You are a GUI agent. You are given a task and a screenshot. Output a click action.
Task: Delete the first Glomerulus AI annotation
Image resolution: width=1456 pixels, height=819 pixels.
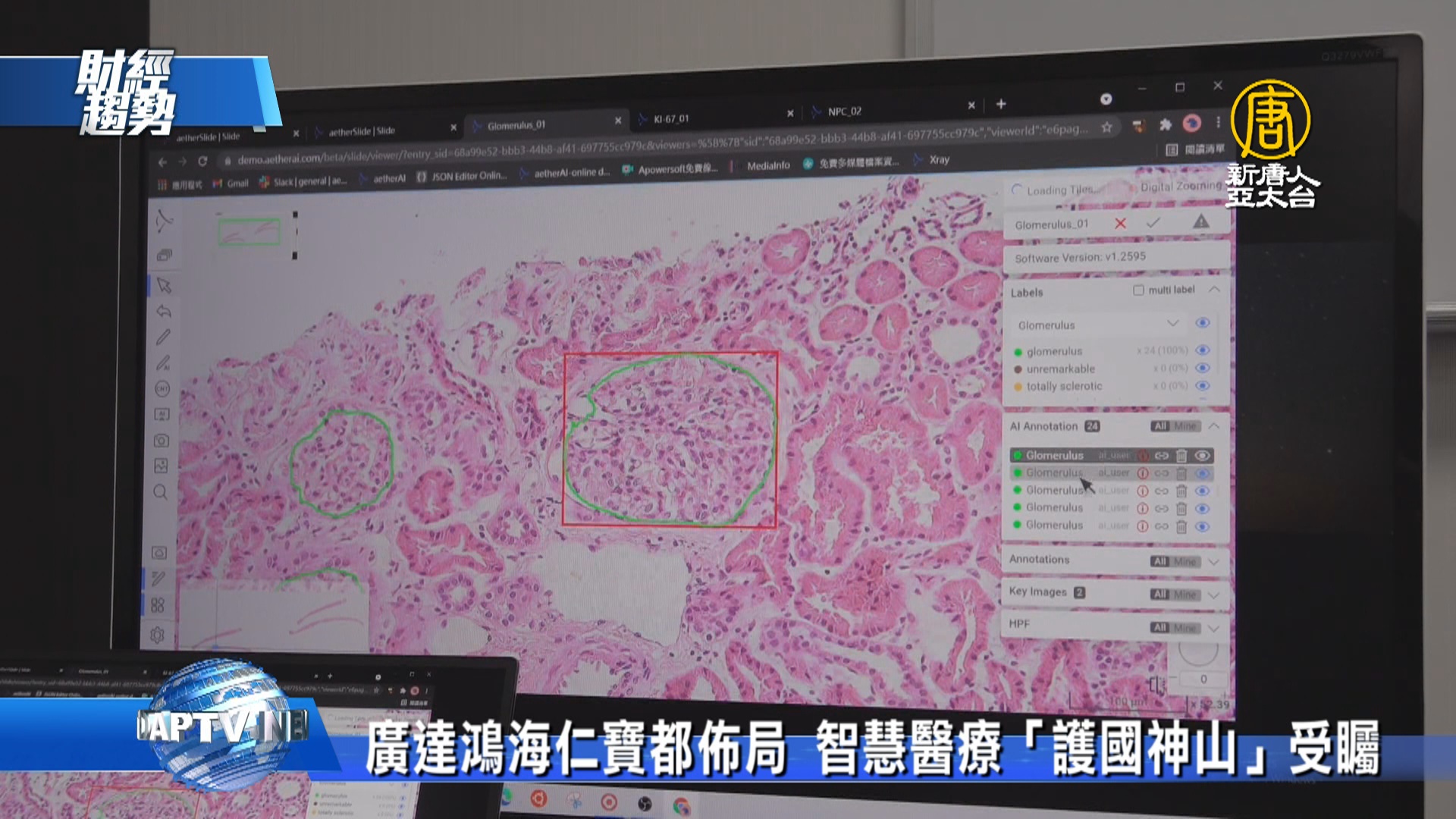(x=1181, y=456)
